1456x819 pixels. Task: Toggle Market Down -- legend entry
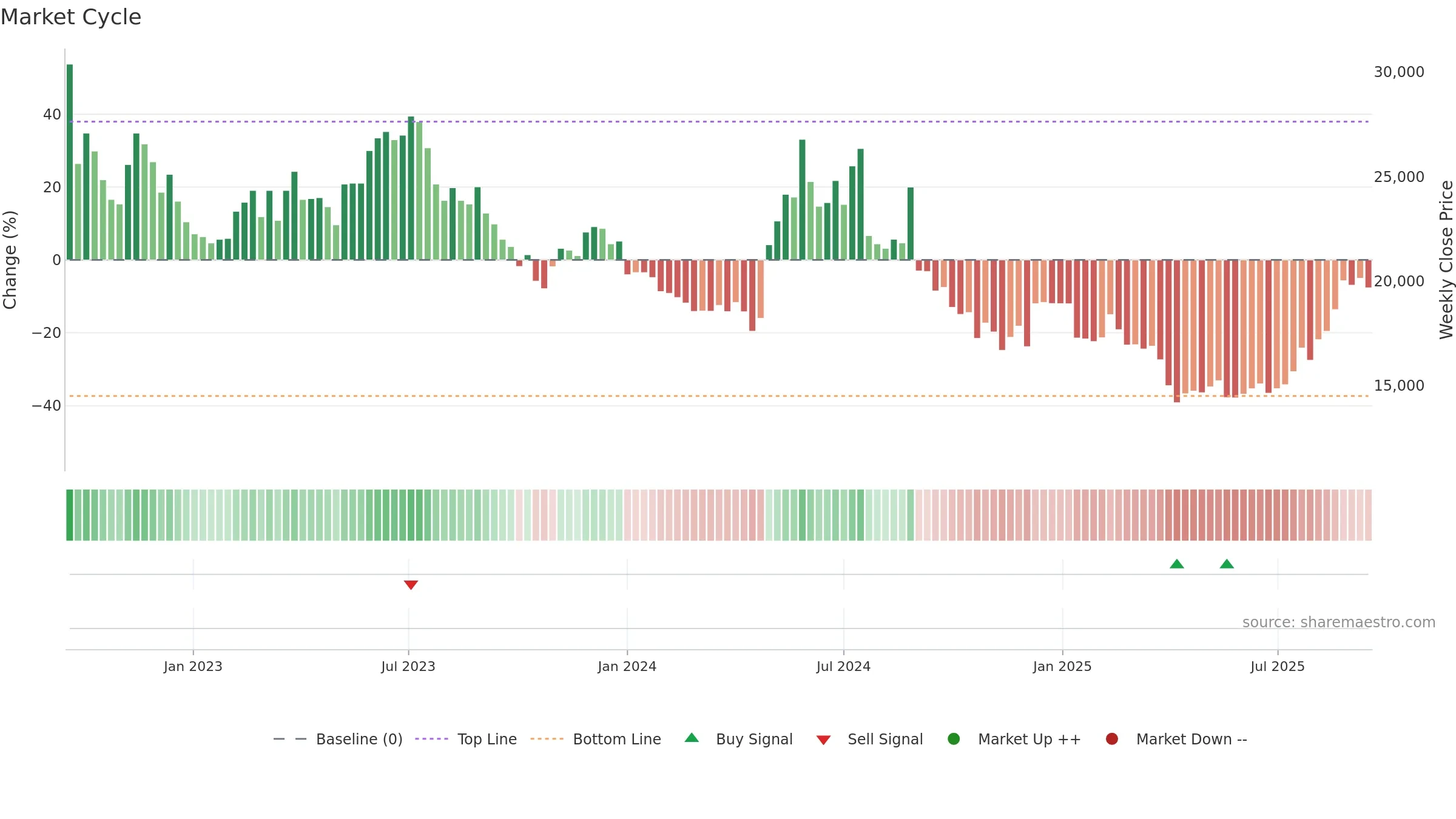pos(1176,739)
